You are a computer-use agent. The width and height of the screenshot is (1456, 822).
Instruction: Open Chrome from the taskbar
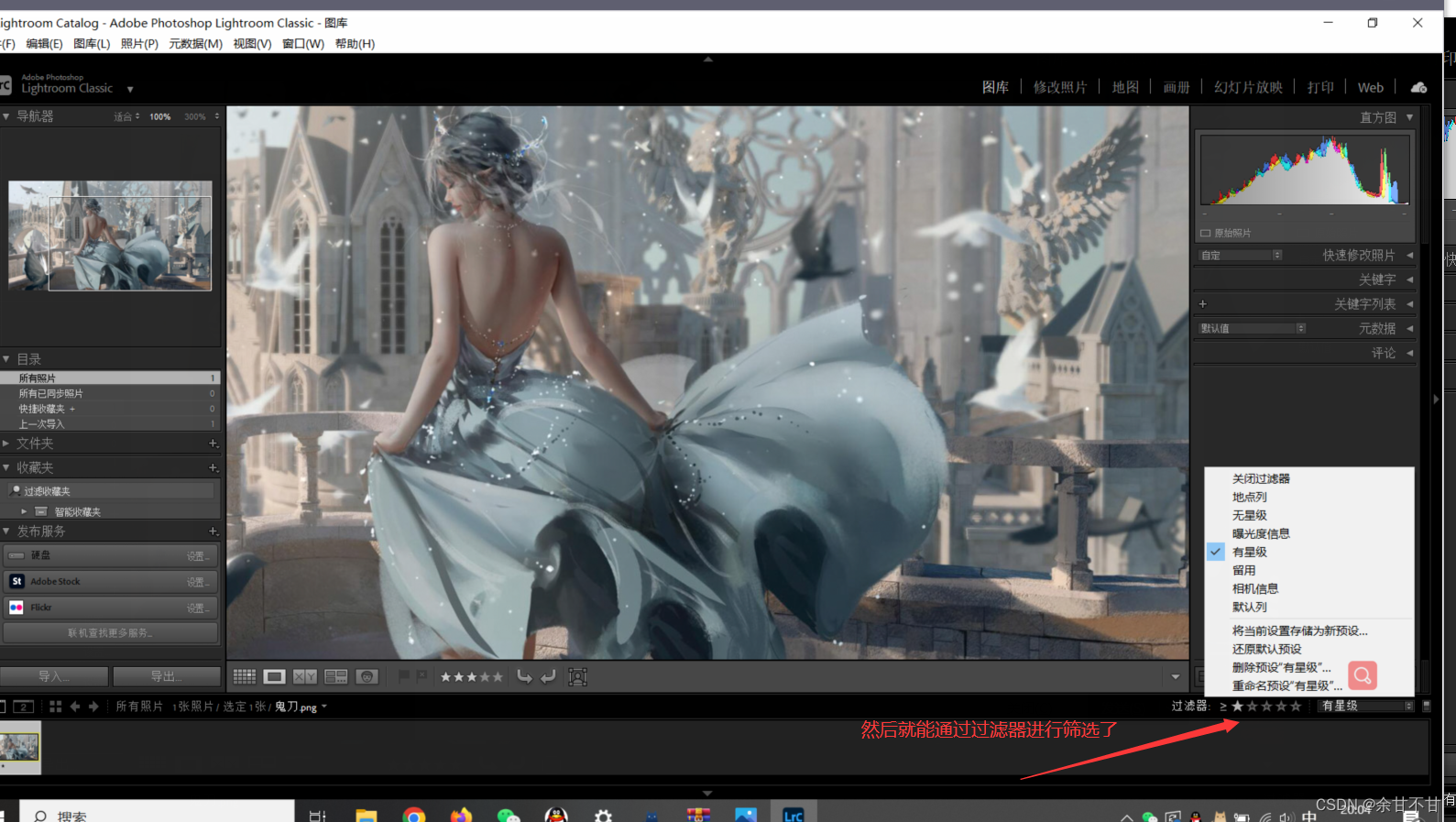[x=414, y=814]
